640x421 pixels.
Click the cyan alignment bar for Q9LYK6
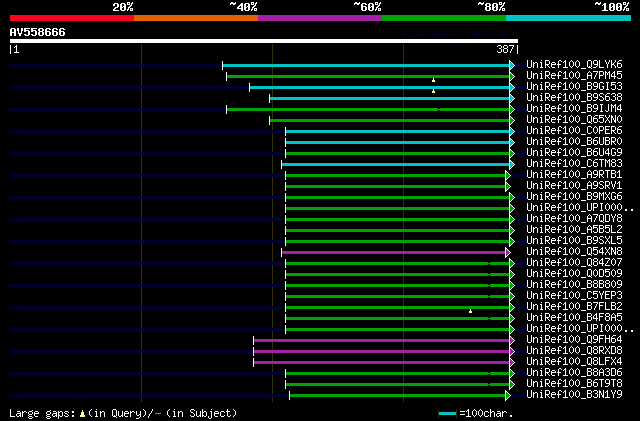point(366,65)
